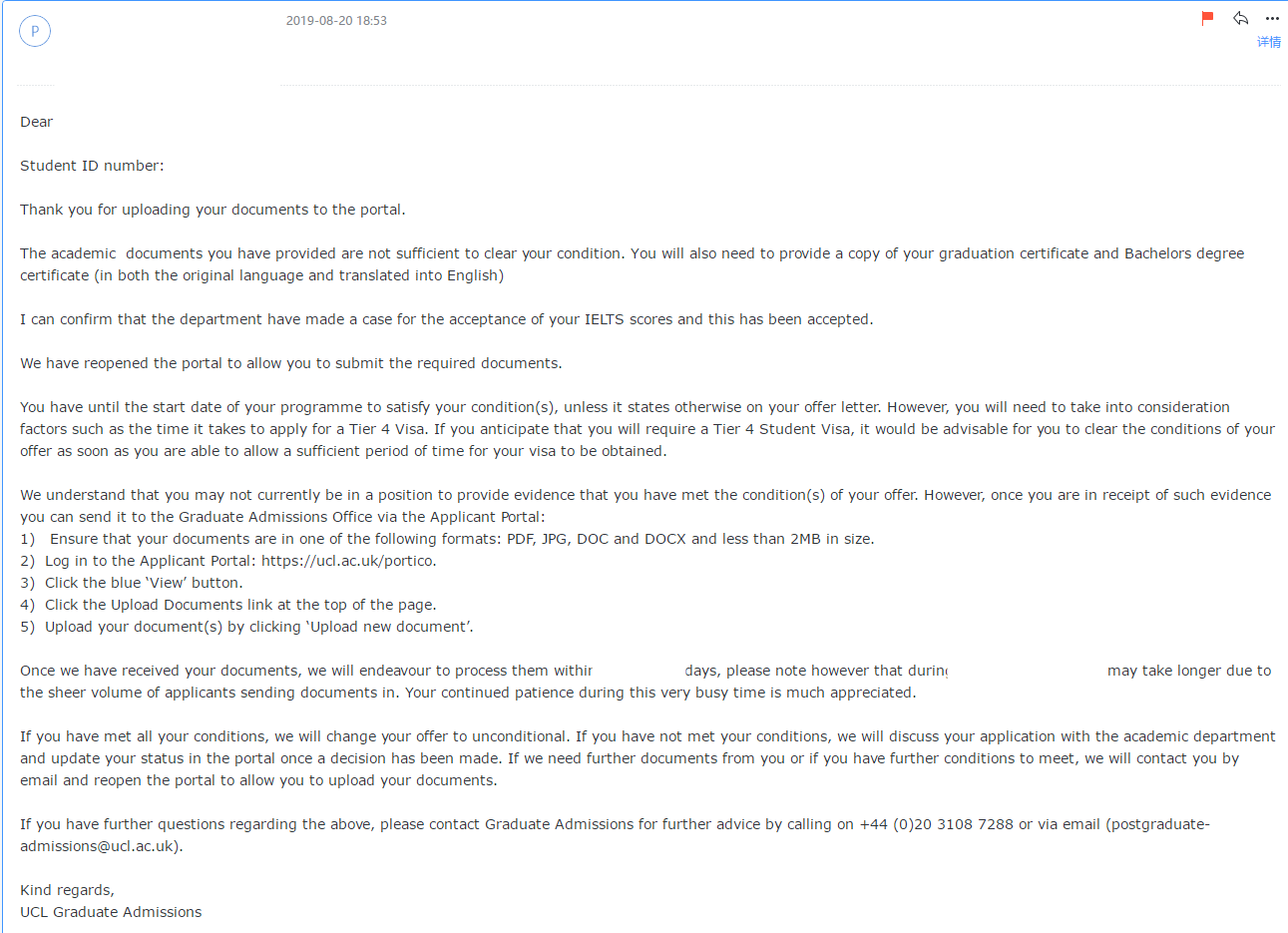Open the sender avatar labeled P

[x=35, y=31]
